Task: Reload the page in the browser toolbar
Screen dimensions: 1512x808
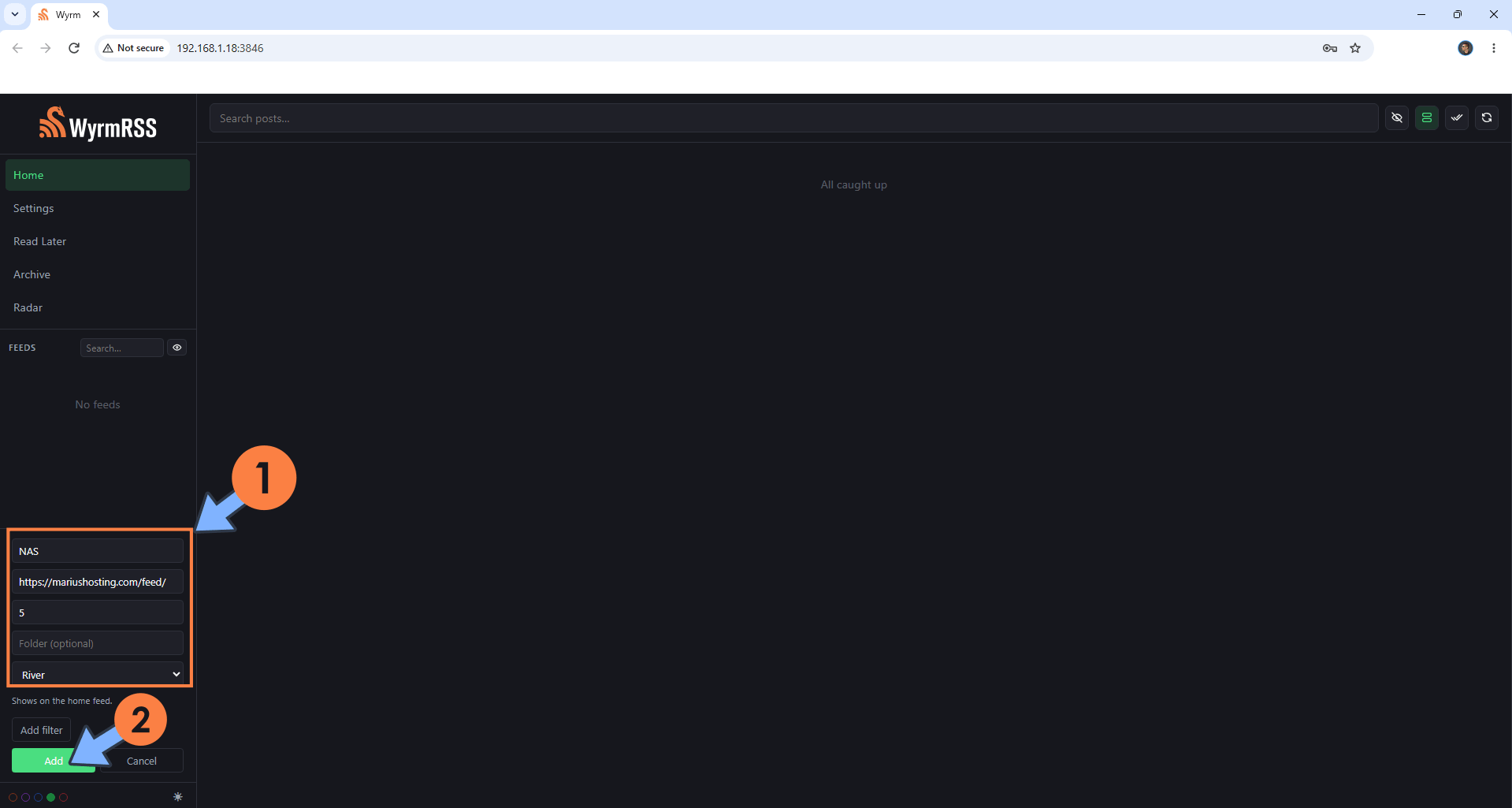Action: [x=74, y=48]
